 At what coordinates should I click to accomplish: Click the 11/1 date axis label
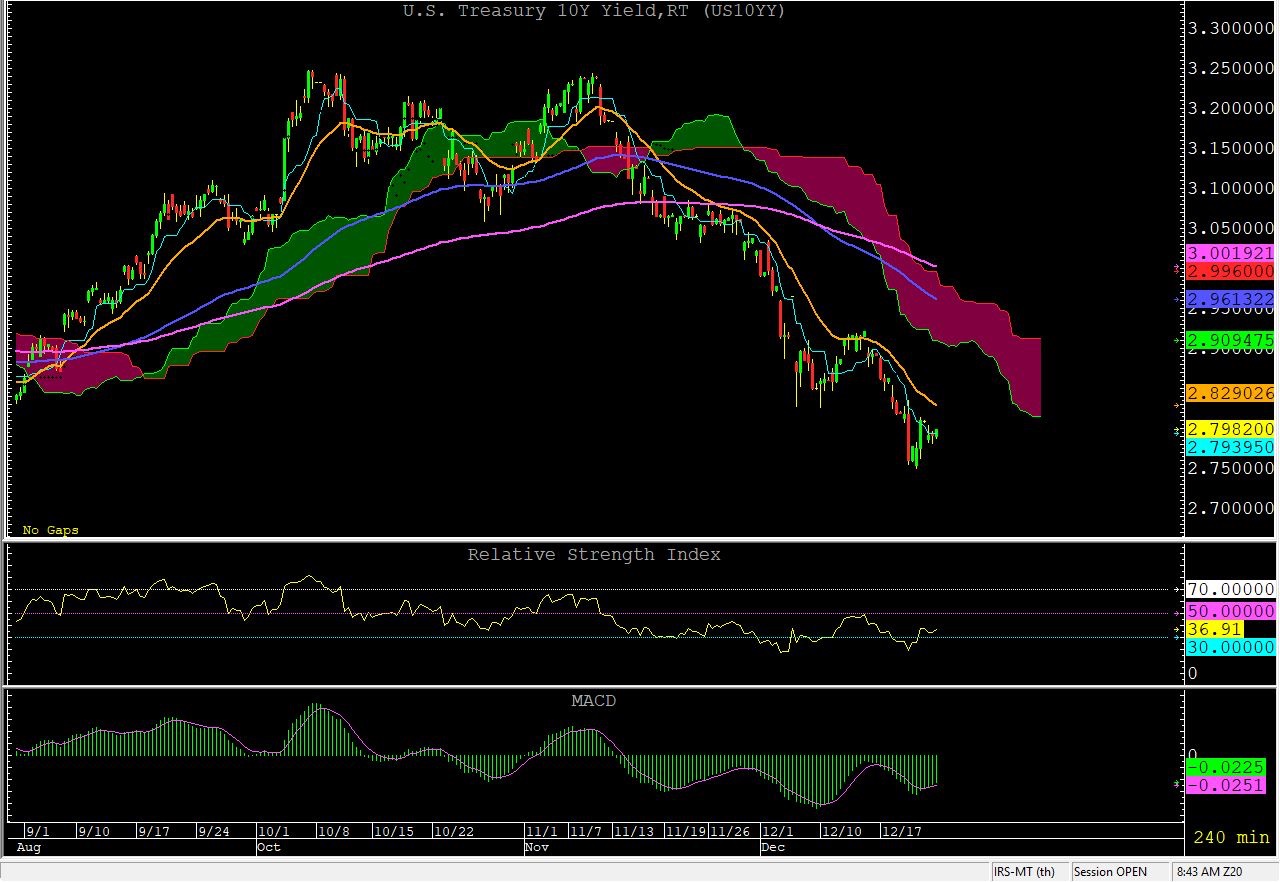point(542,832)
